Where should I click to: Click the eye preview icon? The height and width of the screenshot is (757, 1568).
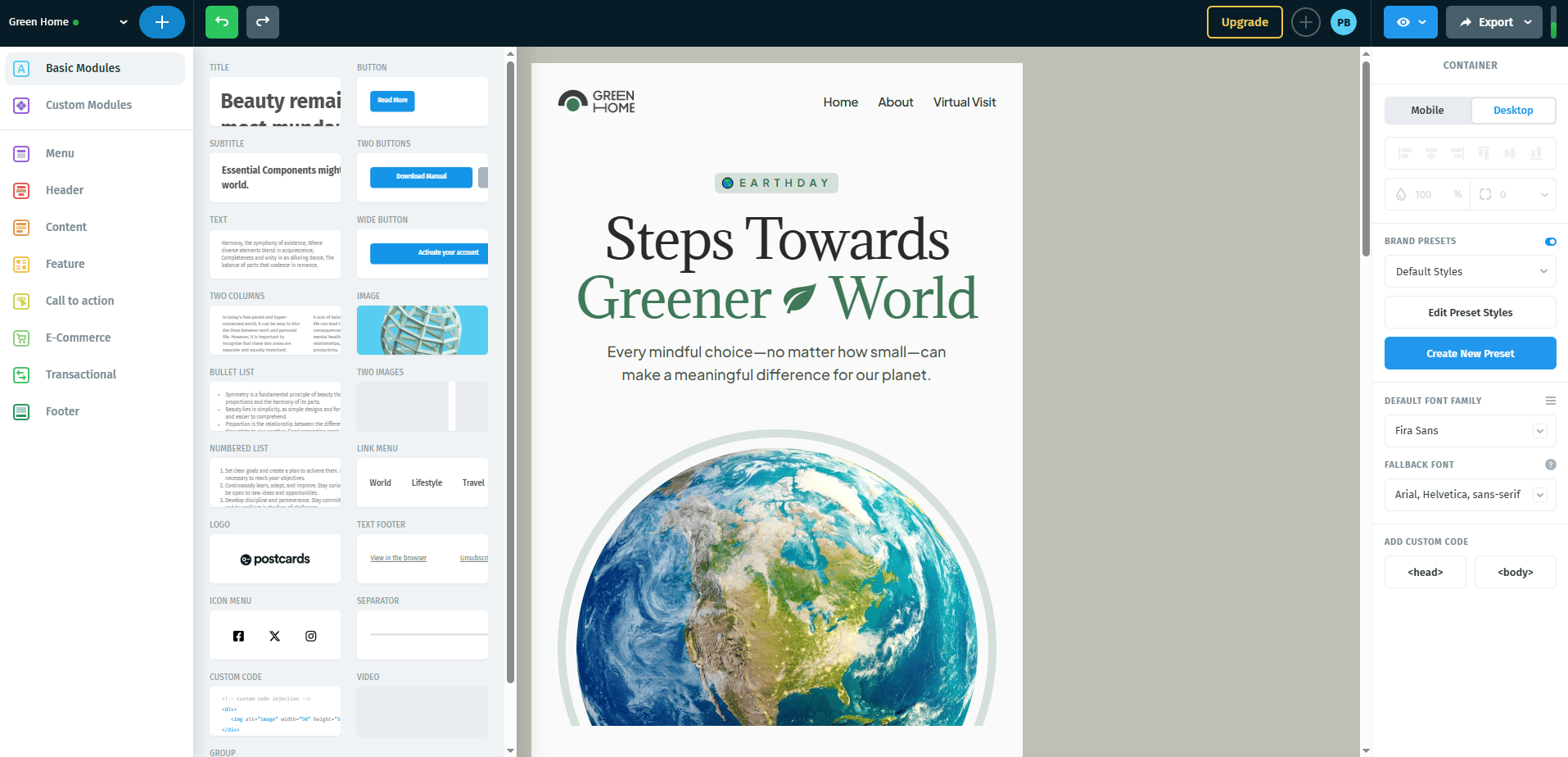coord(1403,22)
